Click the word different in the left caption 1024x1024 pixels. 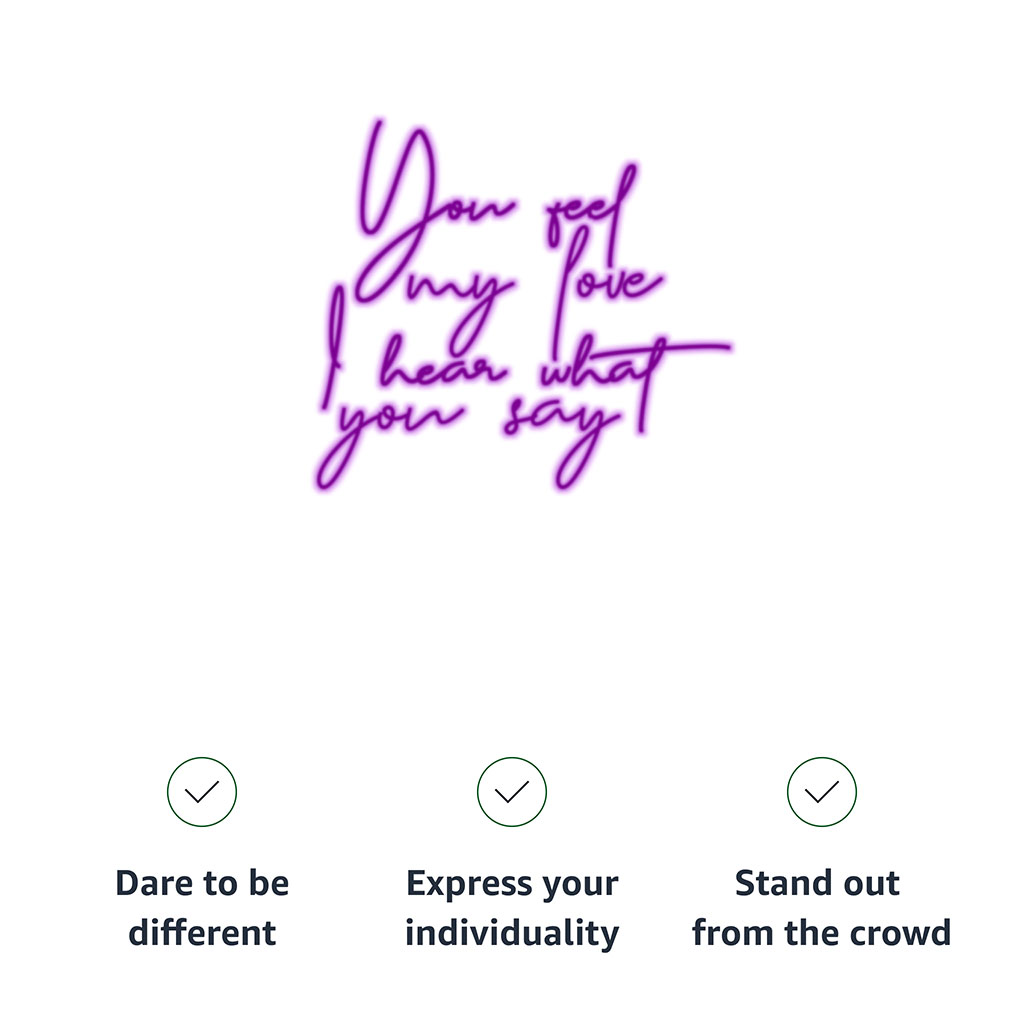[202, 932]
